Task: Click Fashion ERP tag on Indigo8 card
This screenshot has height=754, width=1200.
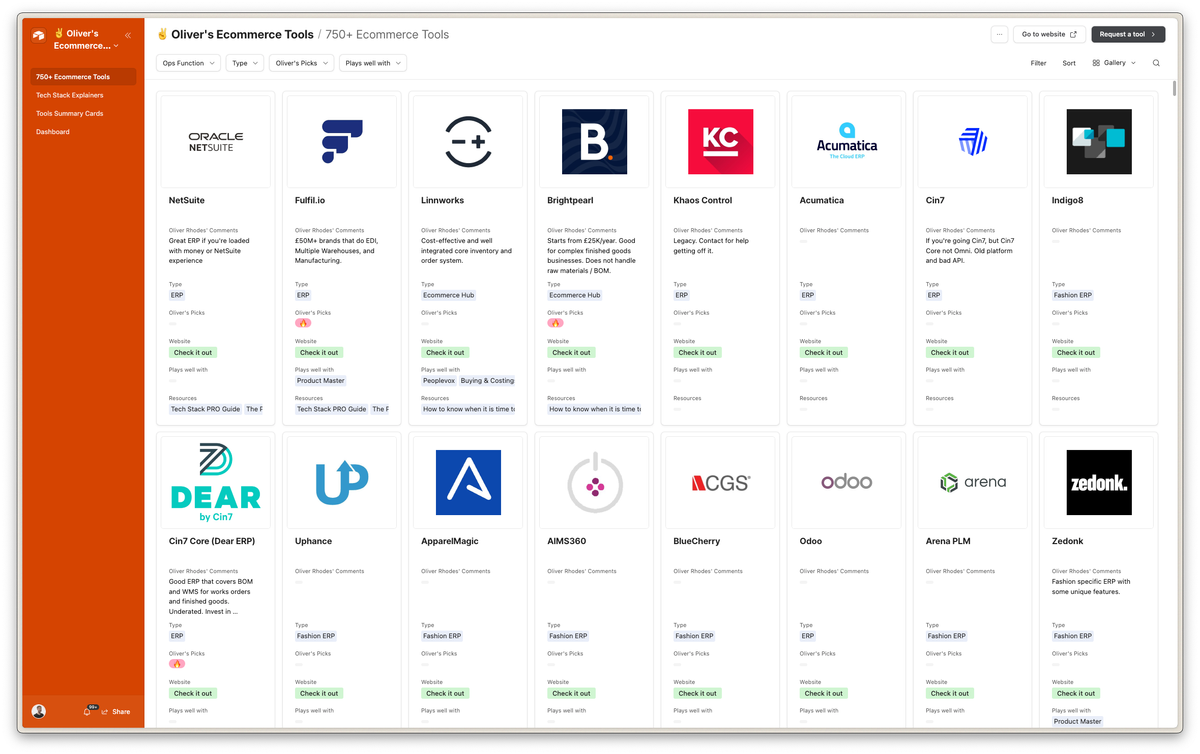Action: tap(1073, 295)
